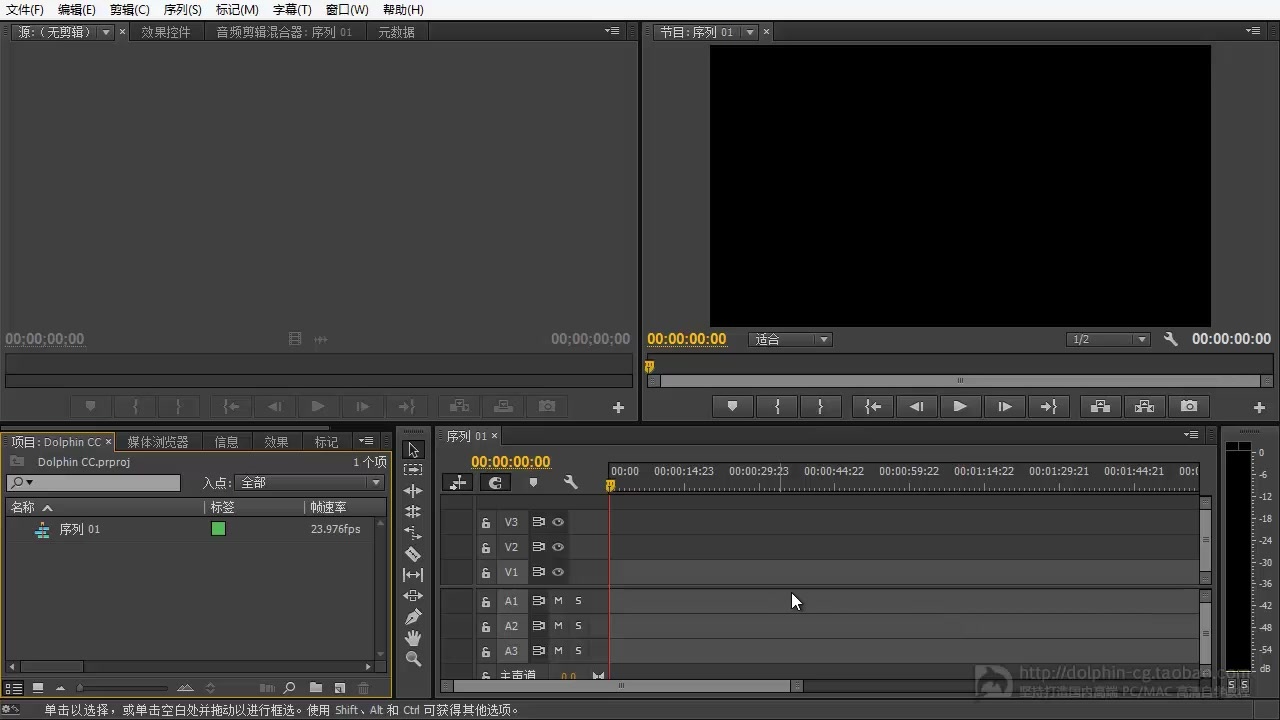Click timeline timecode 00:00:00:00
Image resolution: width=1280 pixels, height=720 pixels.
coord(511,462)
